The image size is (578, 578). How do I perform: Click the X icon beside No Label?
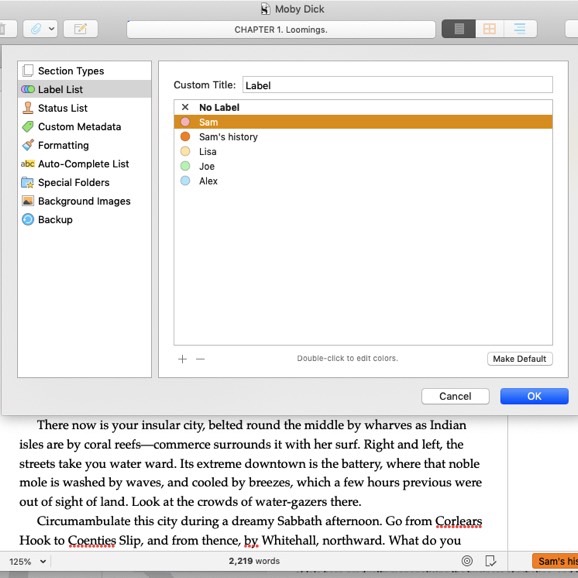pos(185,107)
